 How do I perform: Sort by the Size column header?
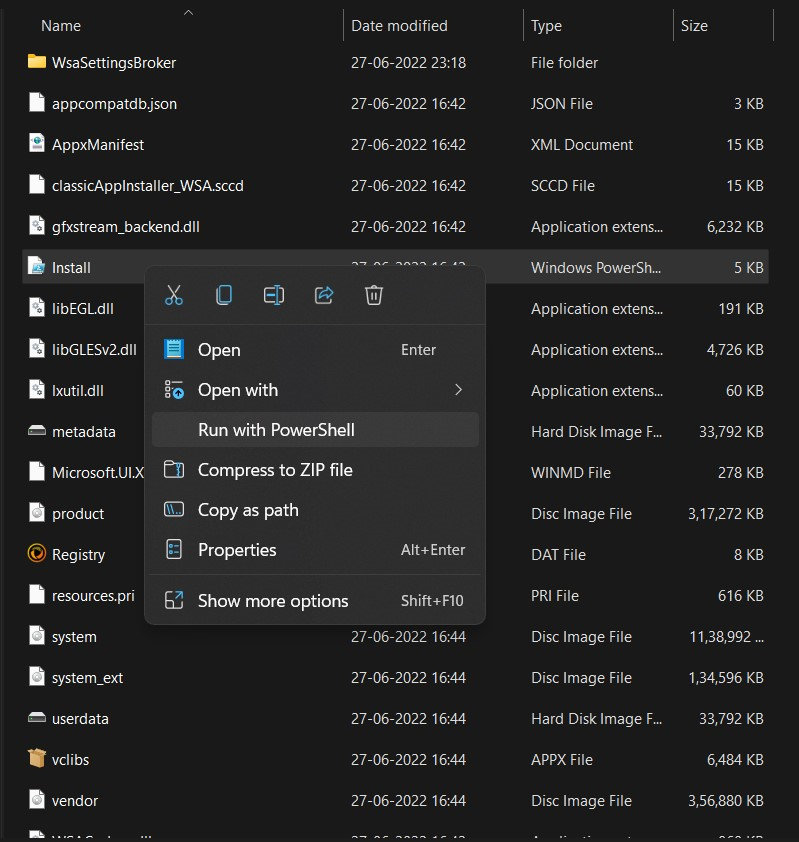tap(694, 26)
